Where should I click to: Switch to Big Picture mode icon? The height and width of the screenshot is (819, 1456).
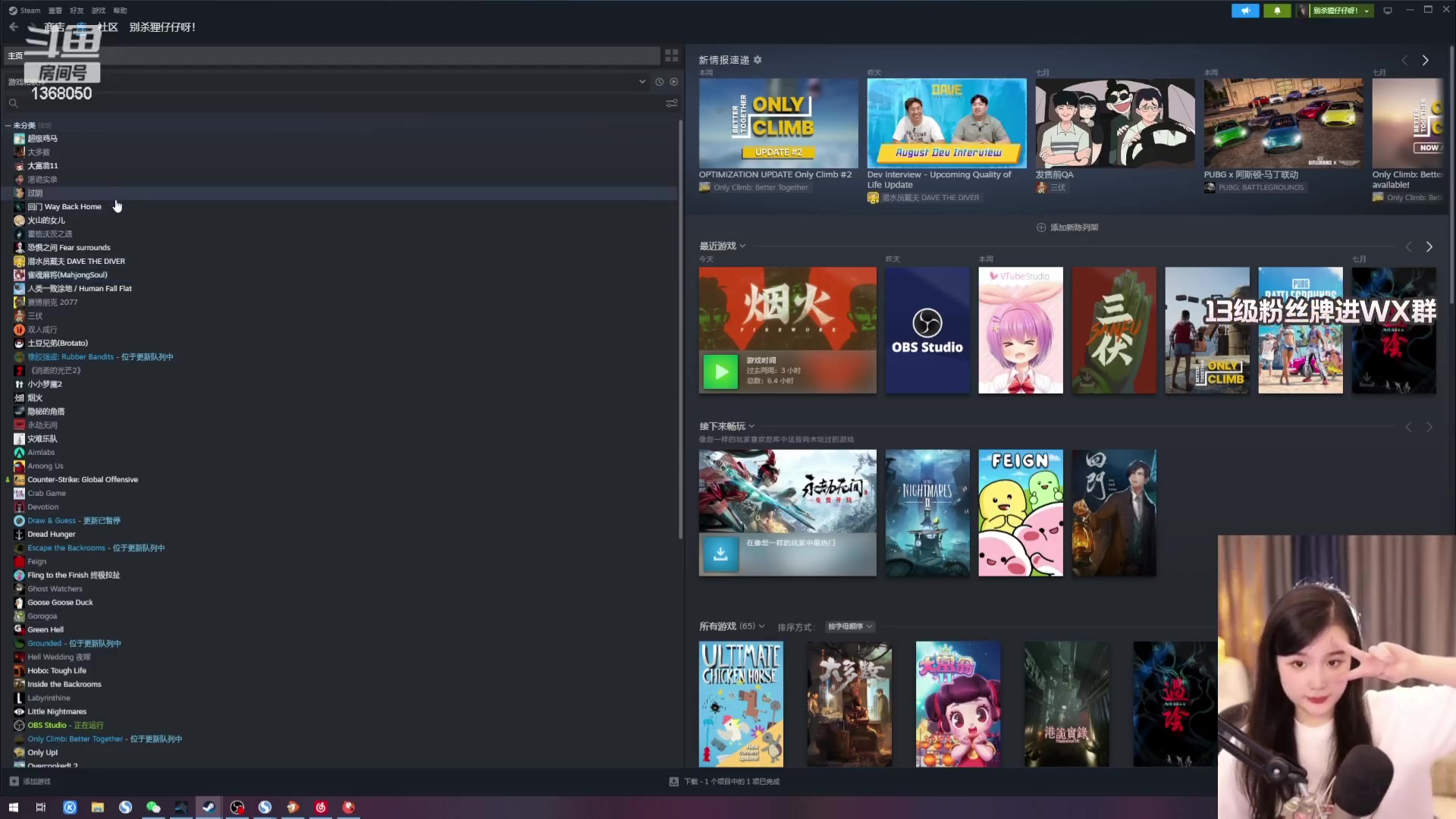pos(1388,11)
